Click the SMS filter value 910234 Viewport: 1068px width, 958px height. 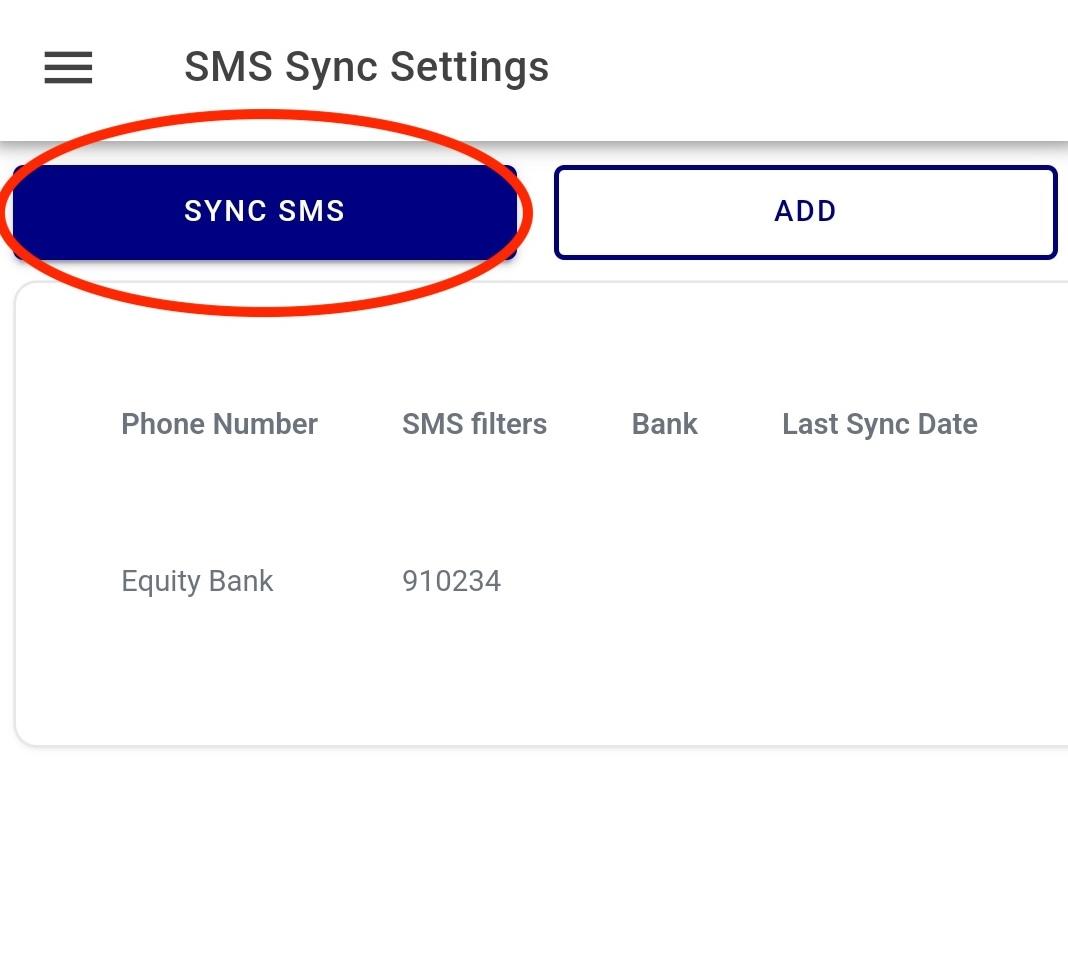click(451, 581)
